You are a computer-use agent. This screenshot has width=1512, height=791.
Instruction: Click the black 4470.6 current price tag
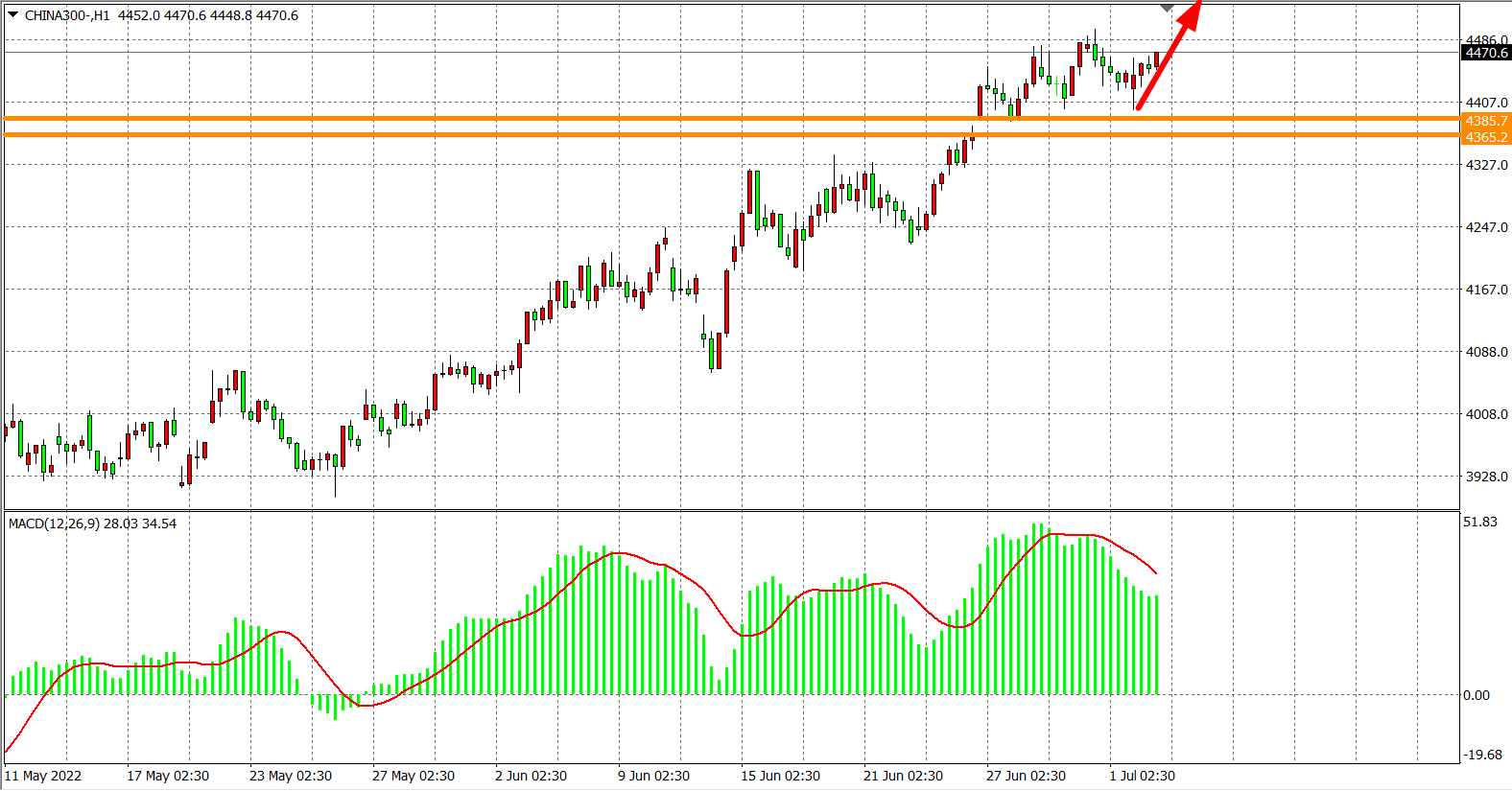coord(1485,53)
